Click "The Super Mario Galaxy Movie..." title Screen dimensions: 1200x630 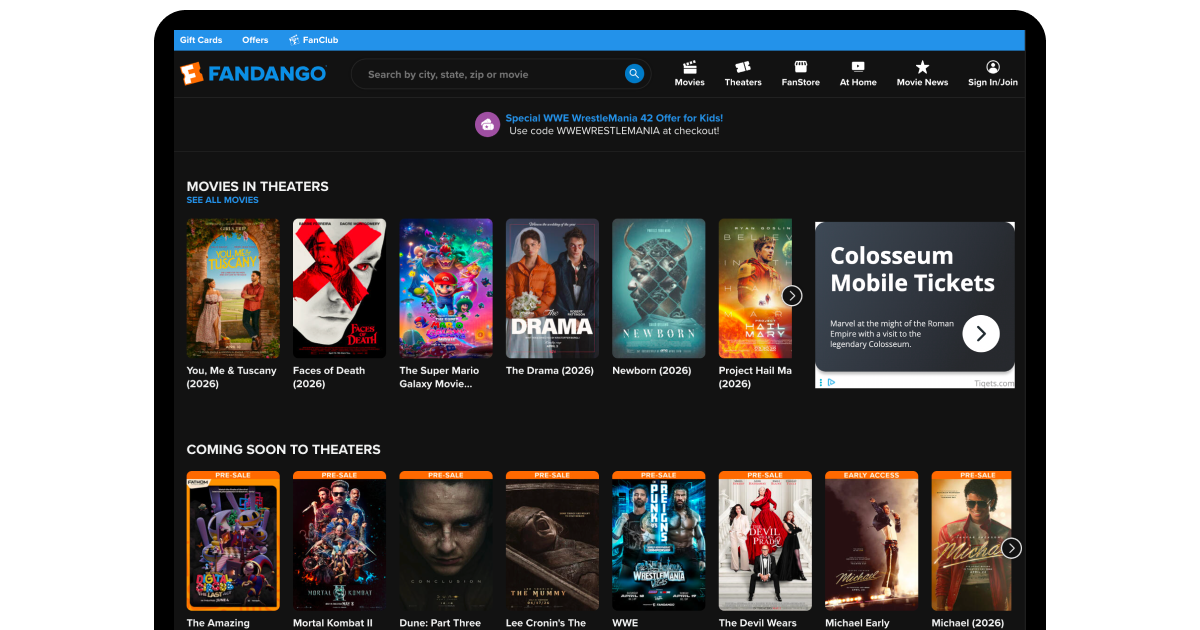(440, 377)
